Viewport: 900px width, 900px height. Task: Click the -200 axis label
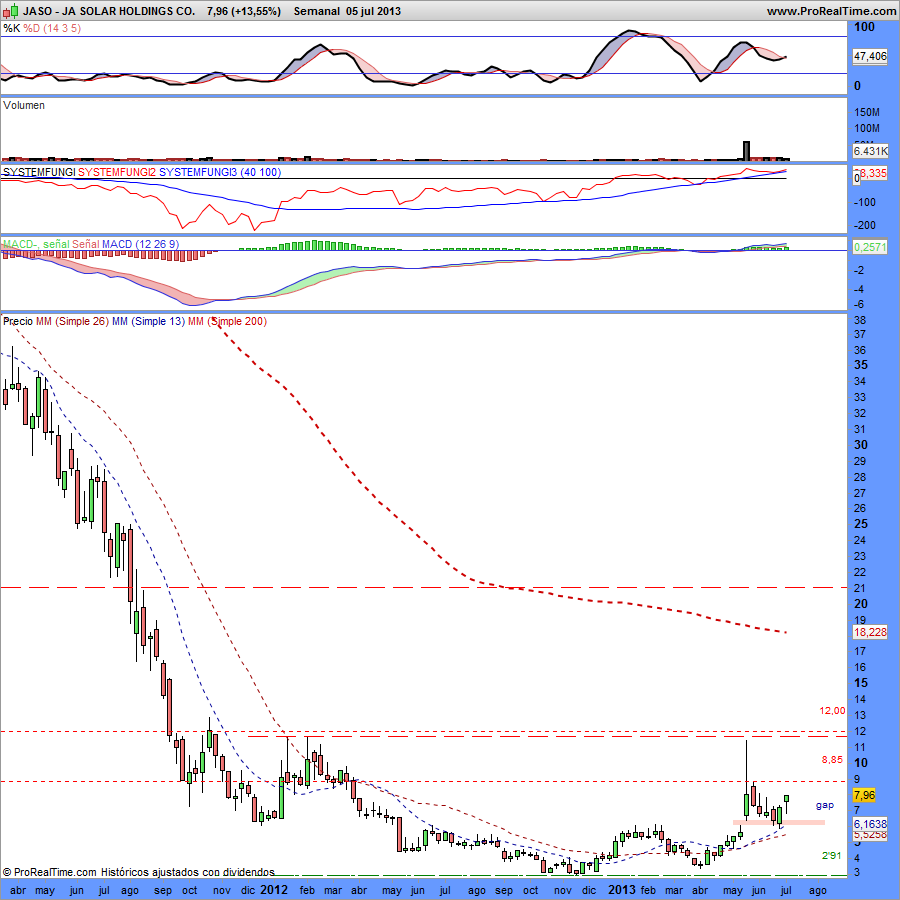point(863,226)
